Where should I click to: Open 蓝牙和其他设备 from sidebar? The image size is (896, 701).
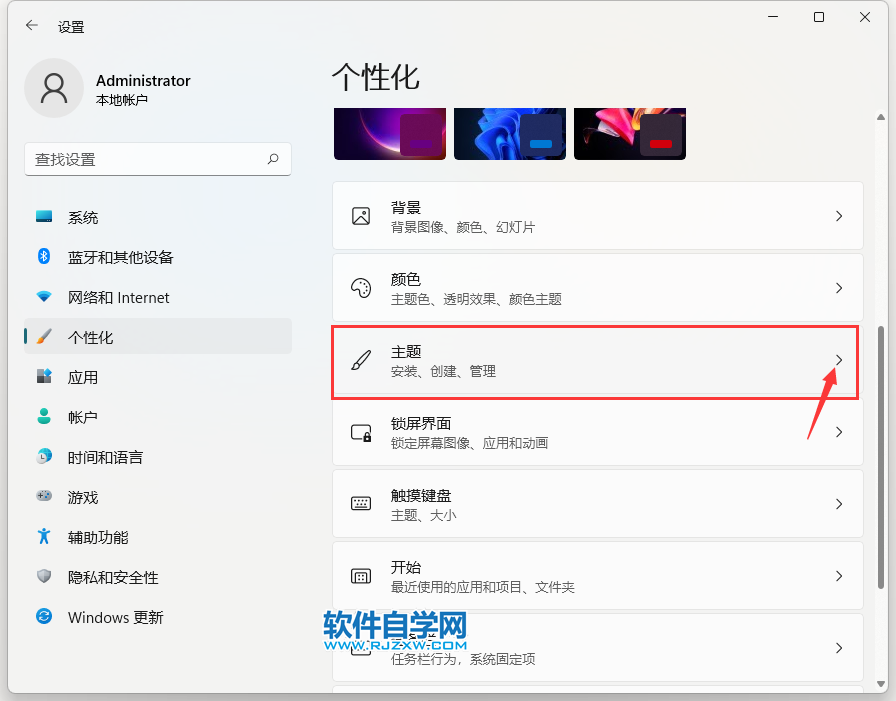pos(120,258)
